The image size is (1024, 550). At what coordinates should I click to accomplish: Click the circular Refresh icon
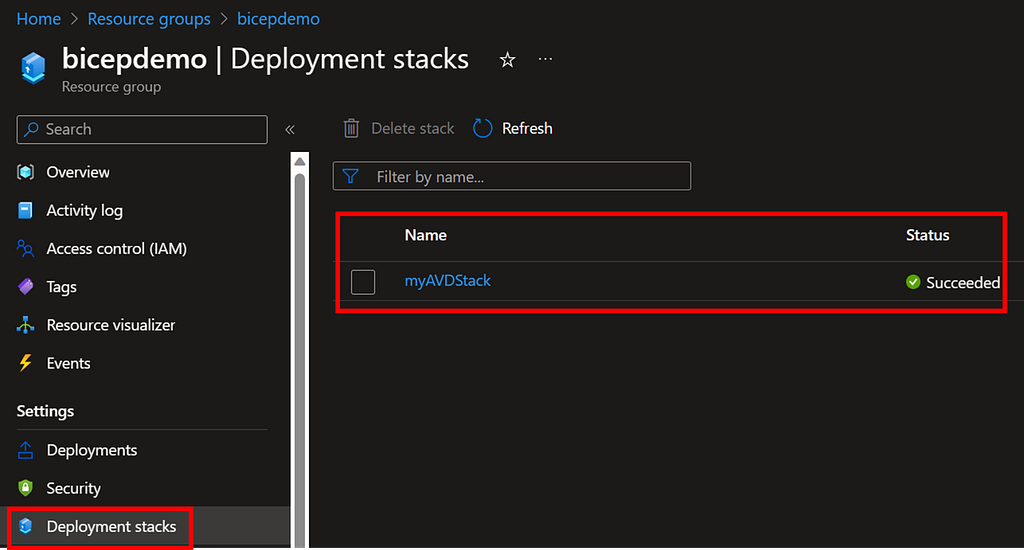click(x=483, y=128)
